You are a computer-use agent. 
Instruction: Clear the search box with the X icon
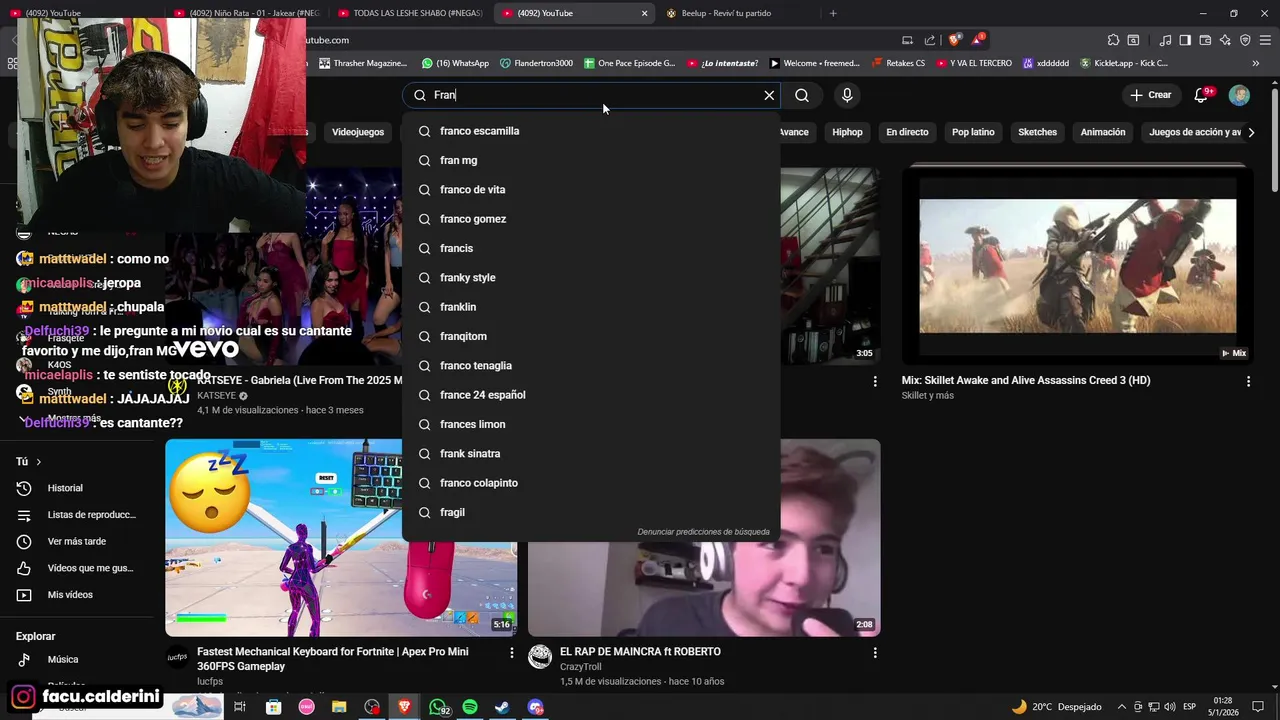769,95
